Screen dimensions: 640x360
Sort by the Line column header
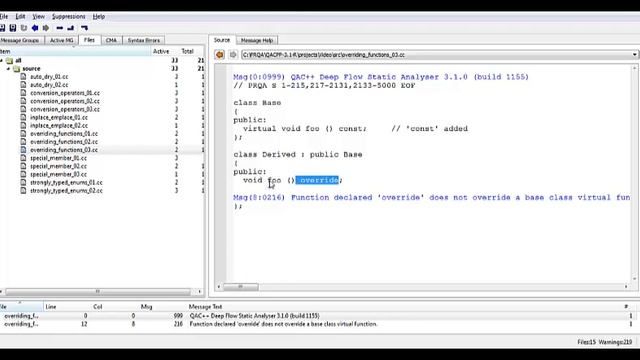point(51,307)
